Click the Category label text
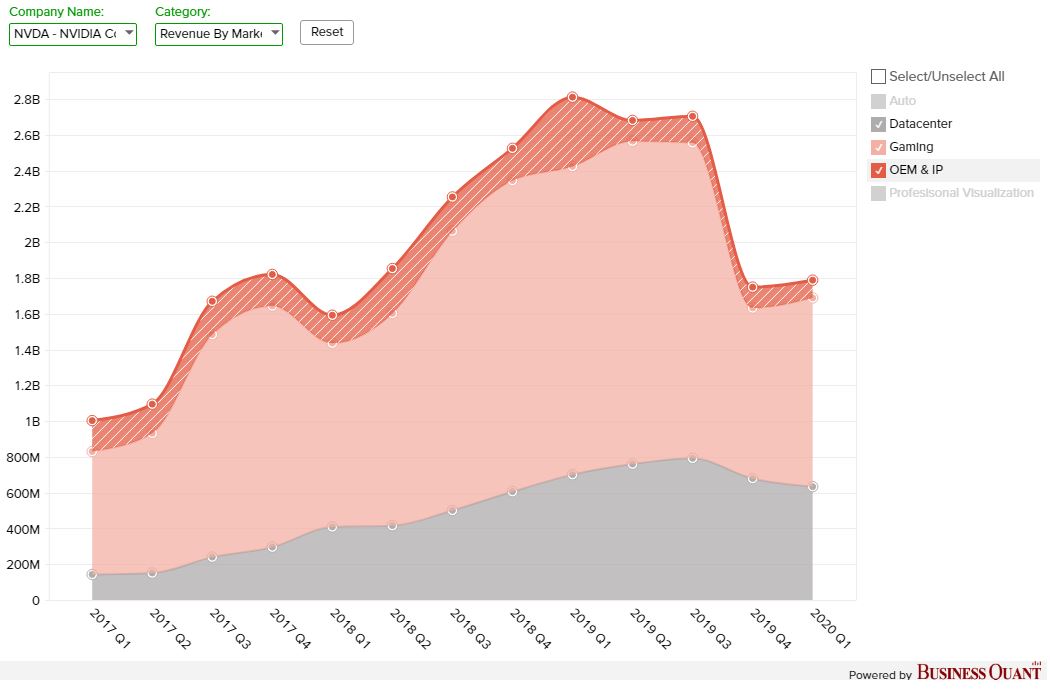 [182, 11]
